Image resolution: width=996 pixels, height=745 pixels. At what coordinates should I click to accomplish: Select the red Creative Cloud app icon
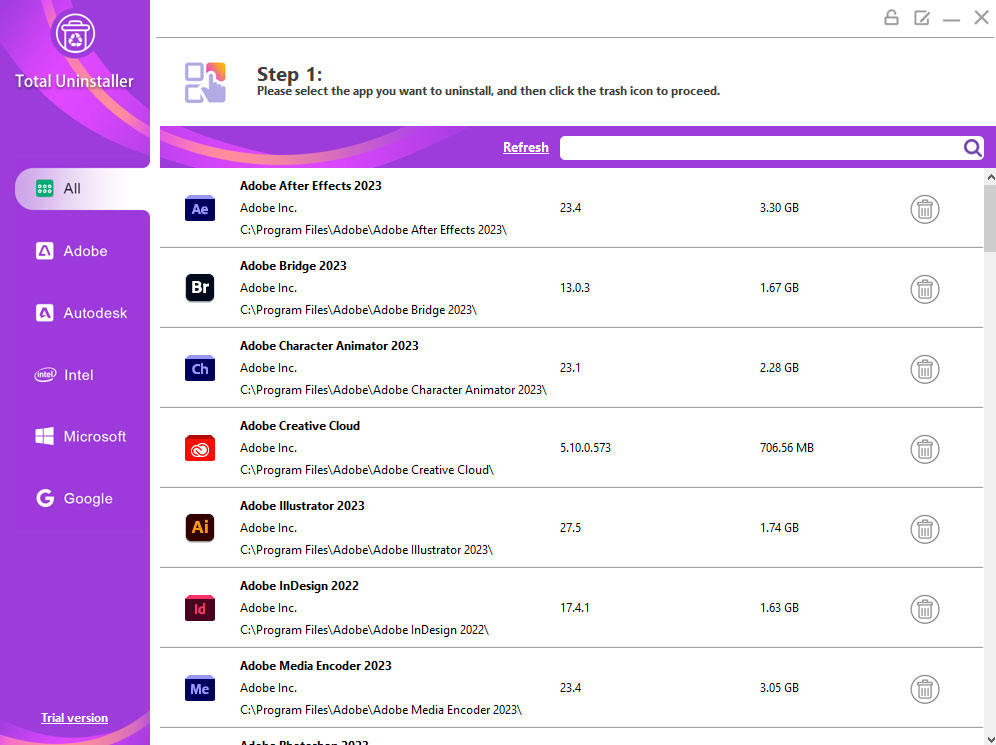pos(199,448)
